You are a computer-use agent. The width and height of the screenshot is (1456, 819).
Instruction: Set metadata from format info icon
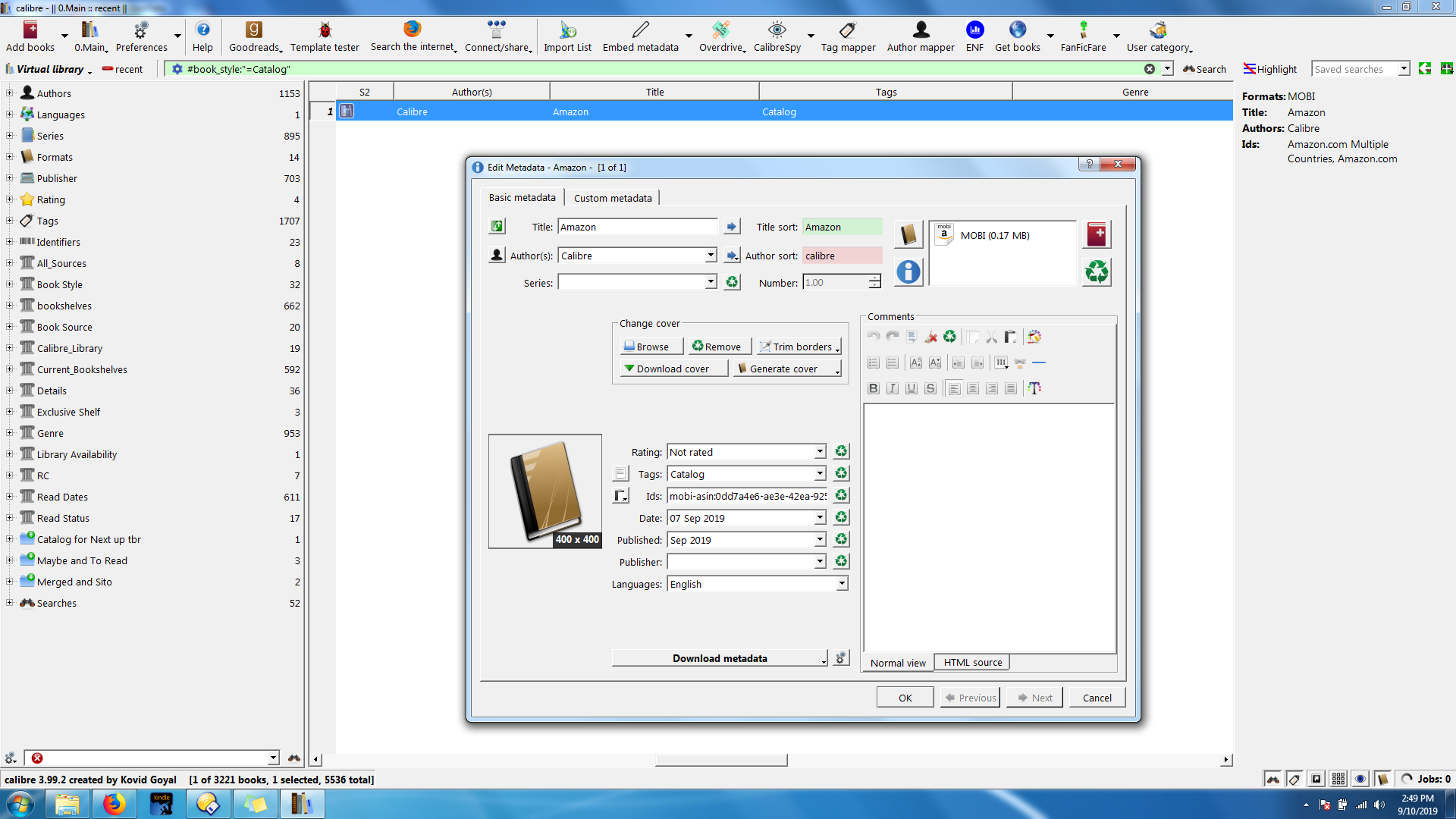[908, 271]
